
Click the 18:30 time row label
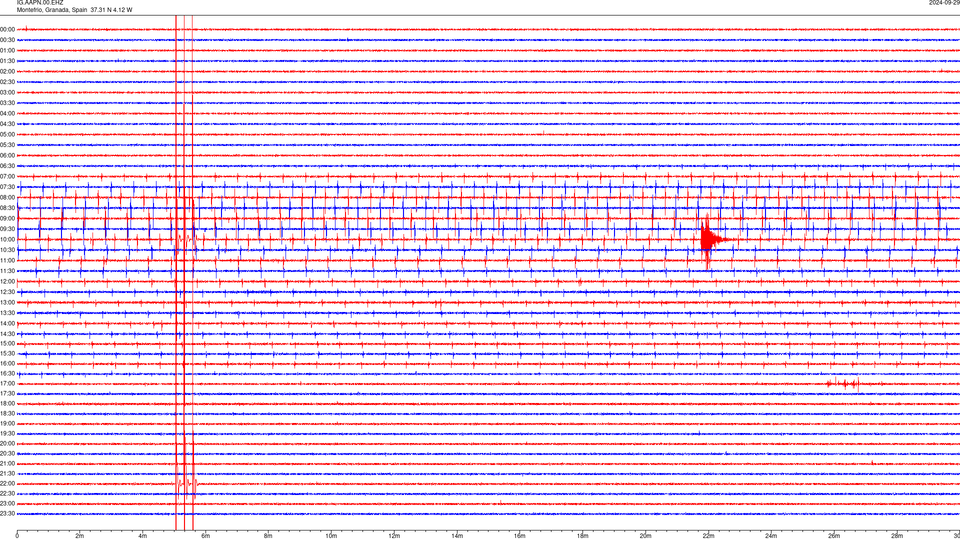[7, 414]
